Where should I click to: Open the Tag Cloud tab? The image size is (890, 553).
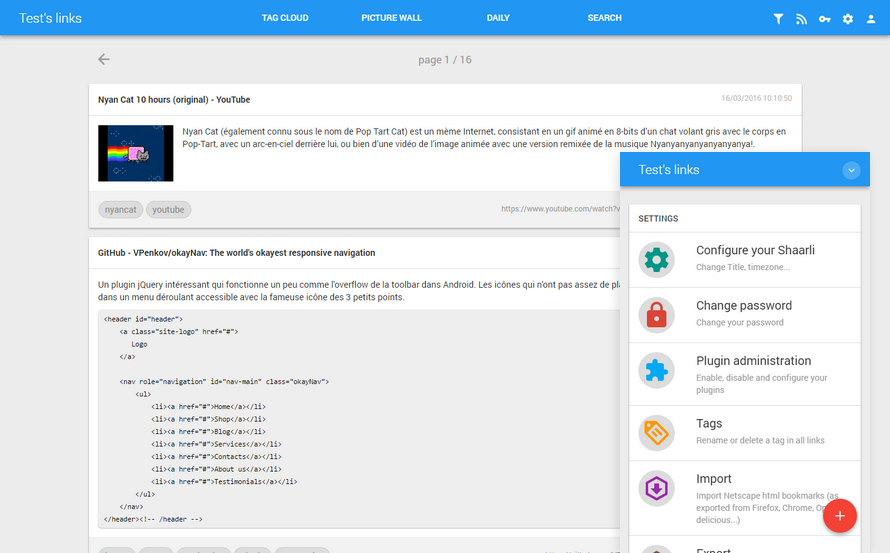(x=285, y=18)
